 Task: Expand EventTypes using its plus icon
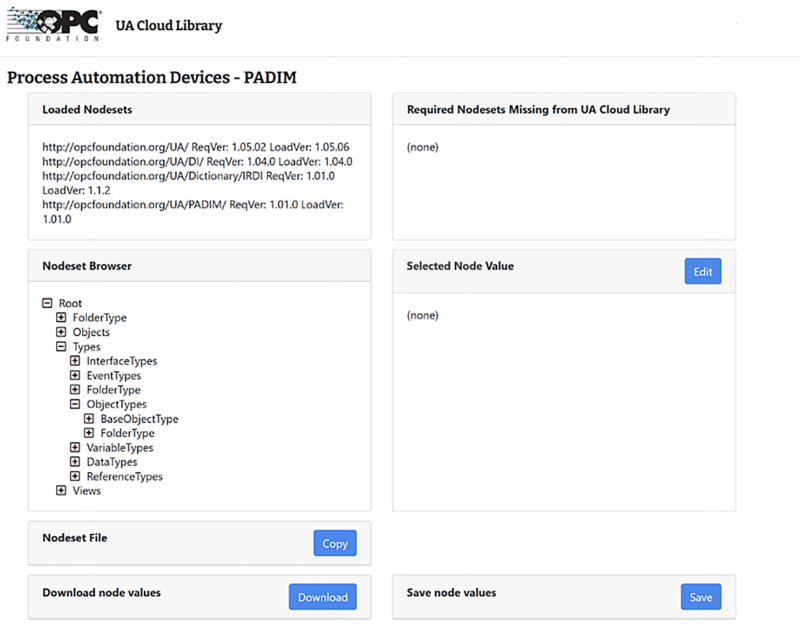[x=75, y=375]
